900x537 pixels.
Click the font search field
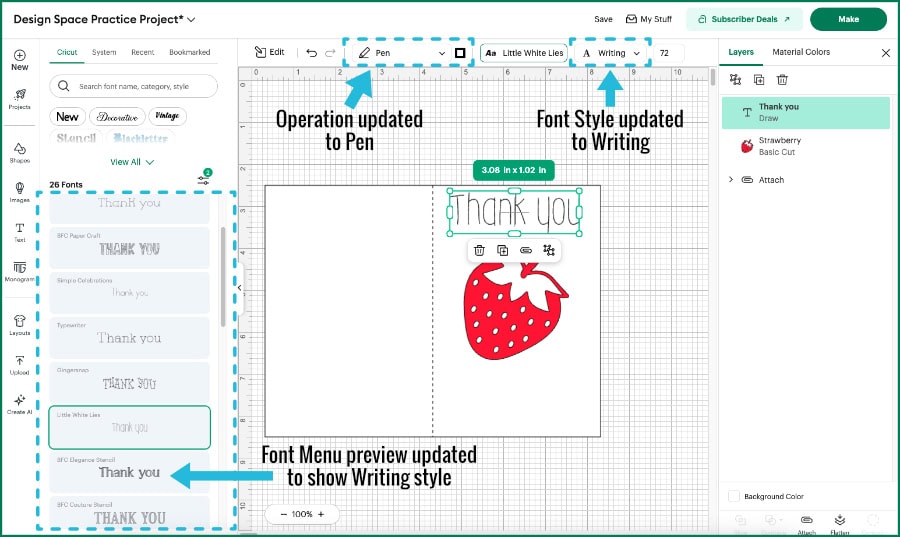(x=133, y=86)
